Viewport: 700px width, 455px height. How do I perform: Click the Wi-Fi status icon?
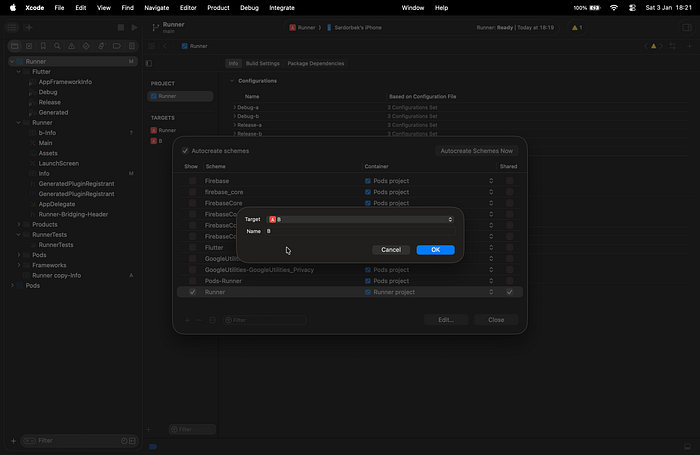pyautogui.click(x=614, y=8)
